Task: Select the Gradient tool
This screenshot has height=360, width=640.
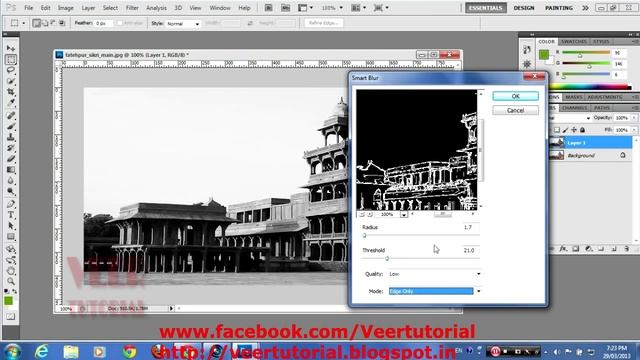Action: (x=11, y=170)
